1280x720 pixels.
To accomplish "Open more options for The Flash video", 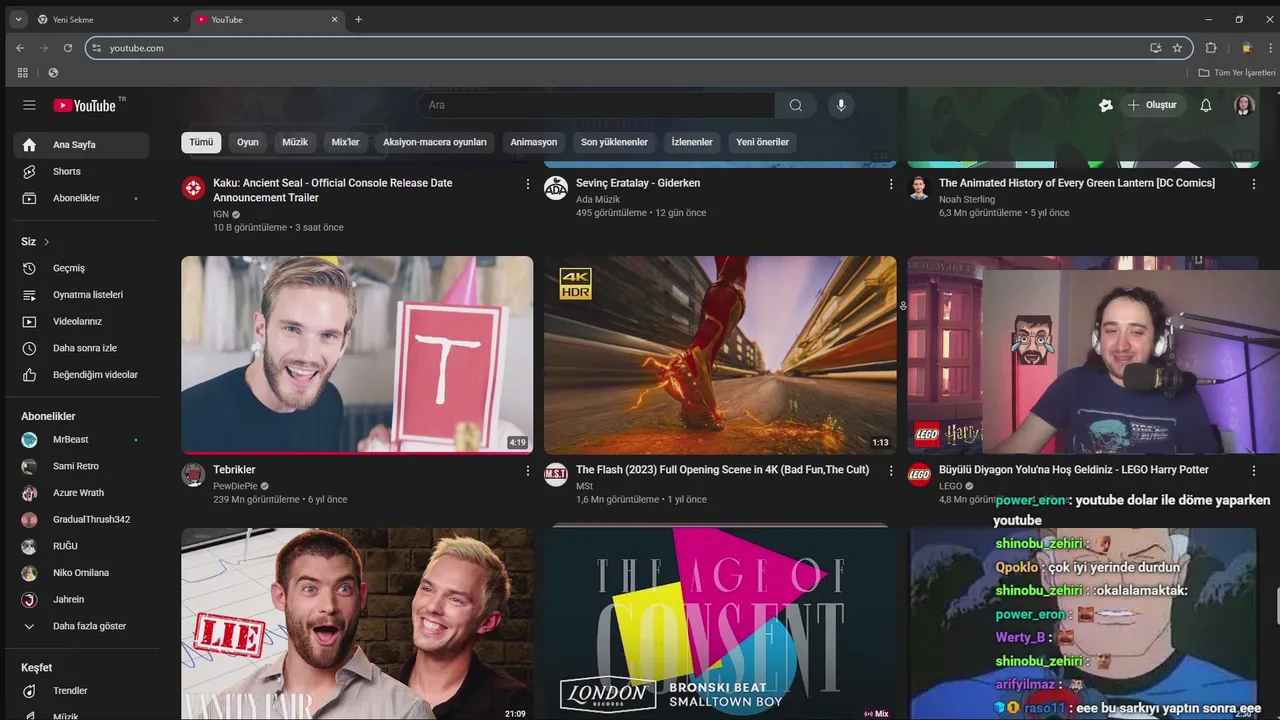I will pyautogui.click(x=891, y=470).
